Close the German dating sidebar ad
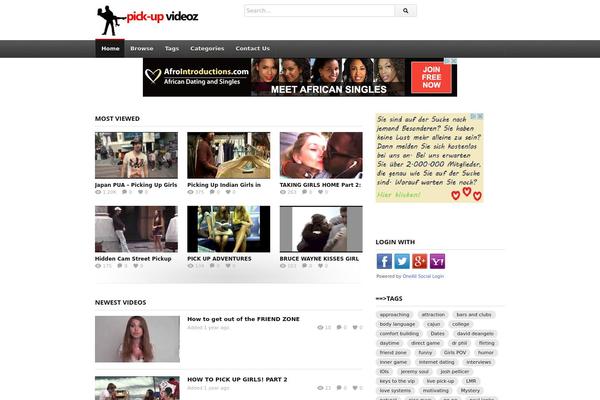The width and height of the screenshot is (600, 400). coord(480,116)
